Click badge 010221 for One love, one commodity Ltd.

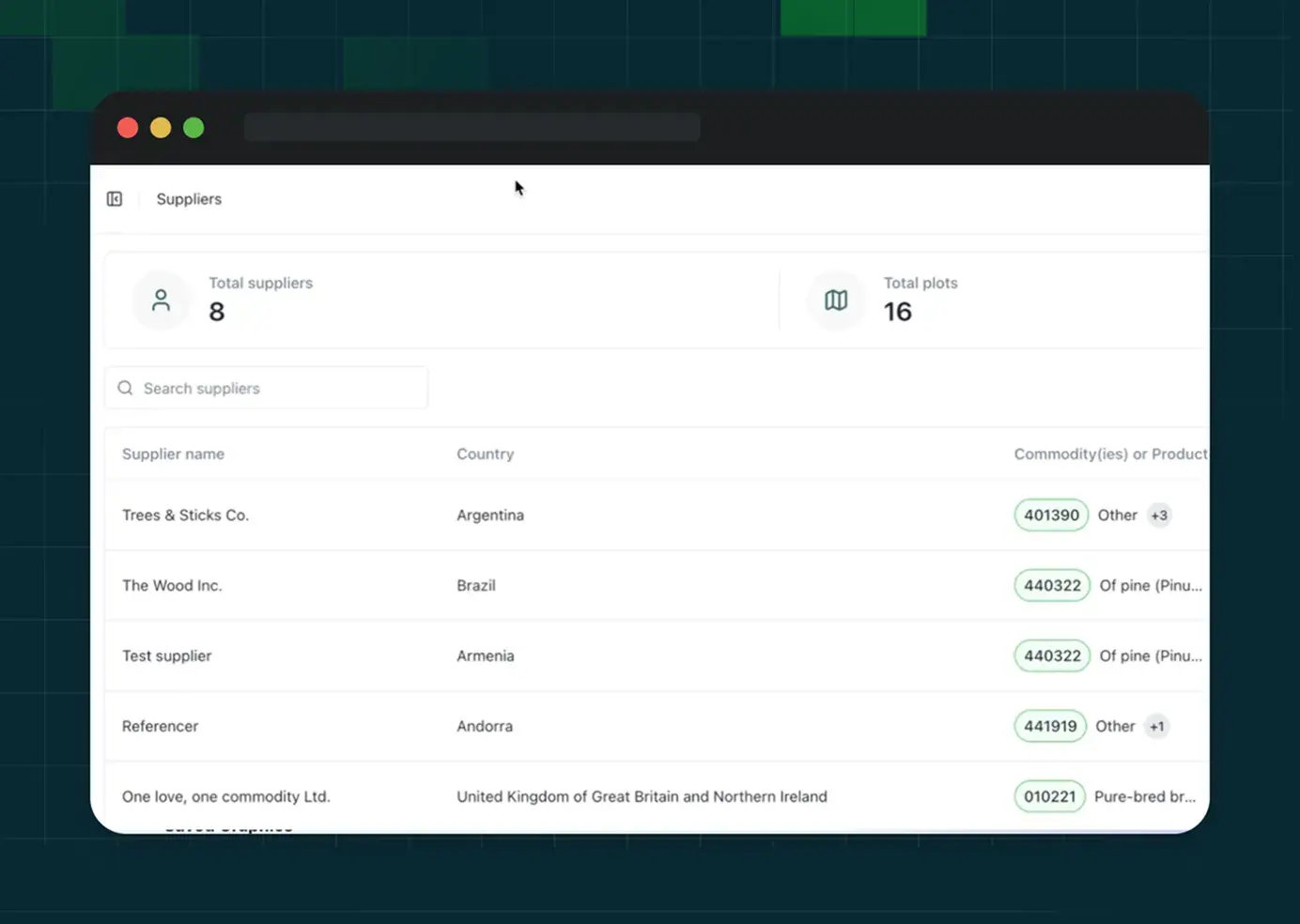click(x=1049, y=796)
